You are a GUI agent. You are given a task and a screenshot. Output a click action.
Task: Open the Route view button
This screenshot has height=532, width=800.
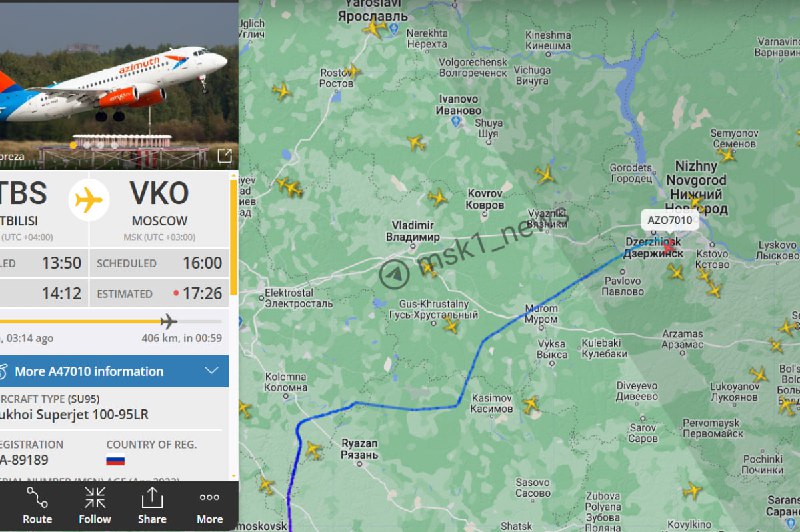point(37,505)
